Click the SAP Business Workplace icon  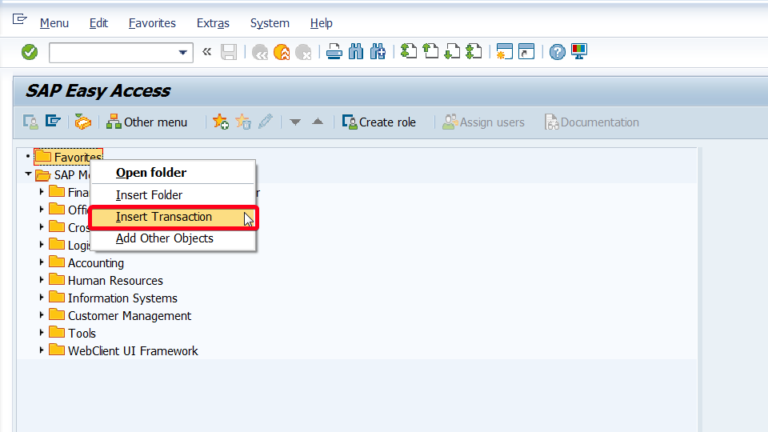pyautogui.click(x=83, y=121)
